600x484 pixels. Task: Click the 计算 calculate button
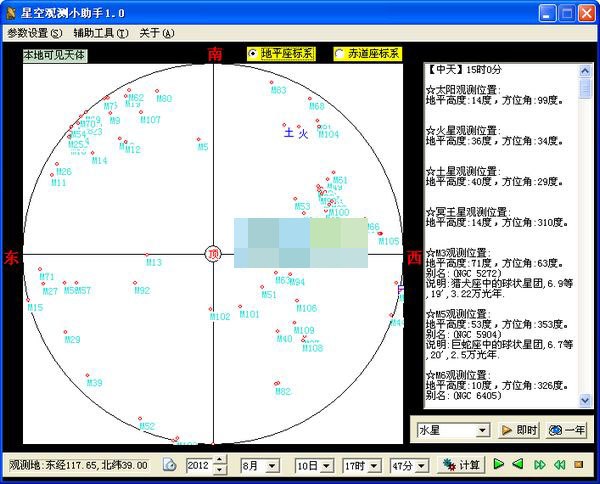pos(462,465)
